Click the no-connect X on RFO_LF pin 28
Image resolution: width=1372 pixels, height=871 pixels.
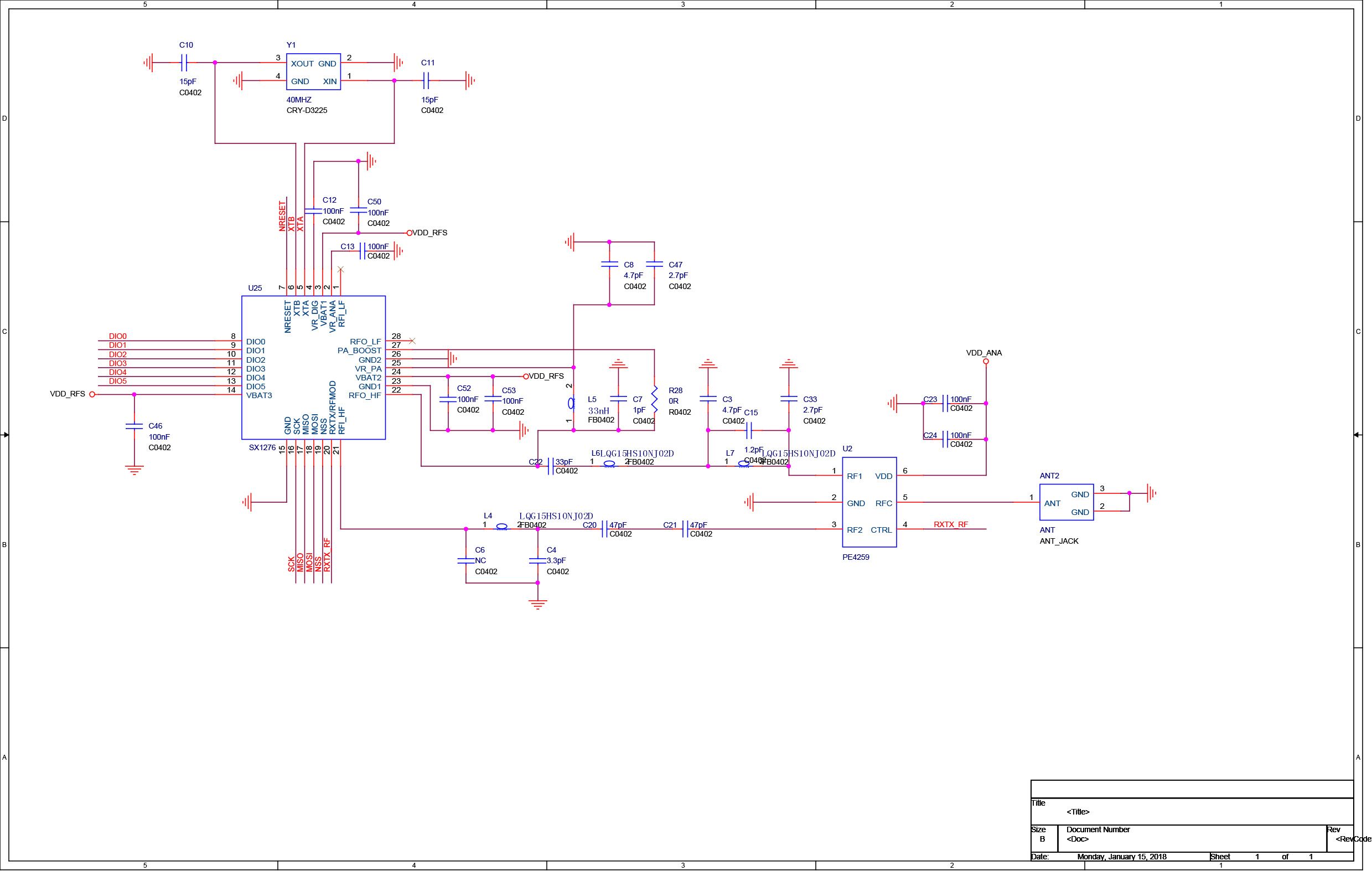click(x=412, y=341)
